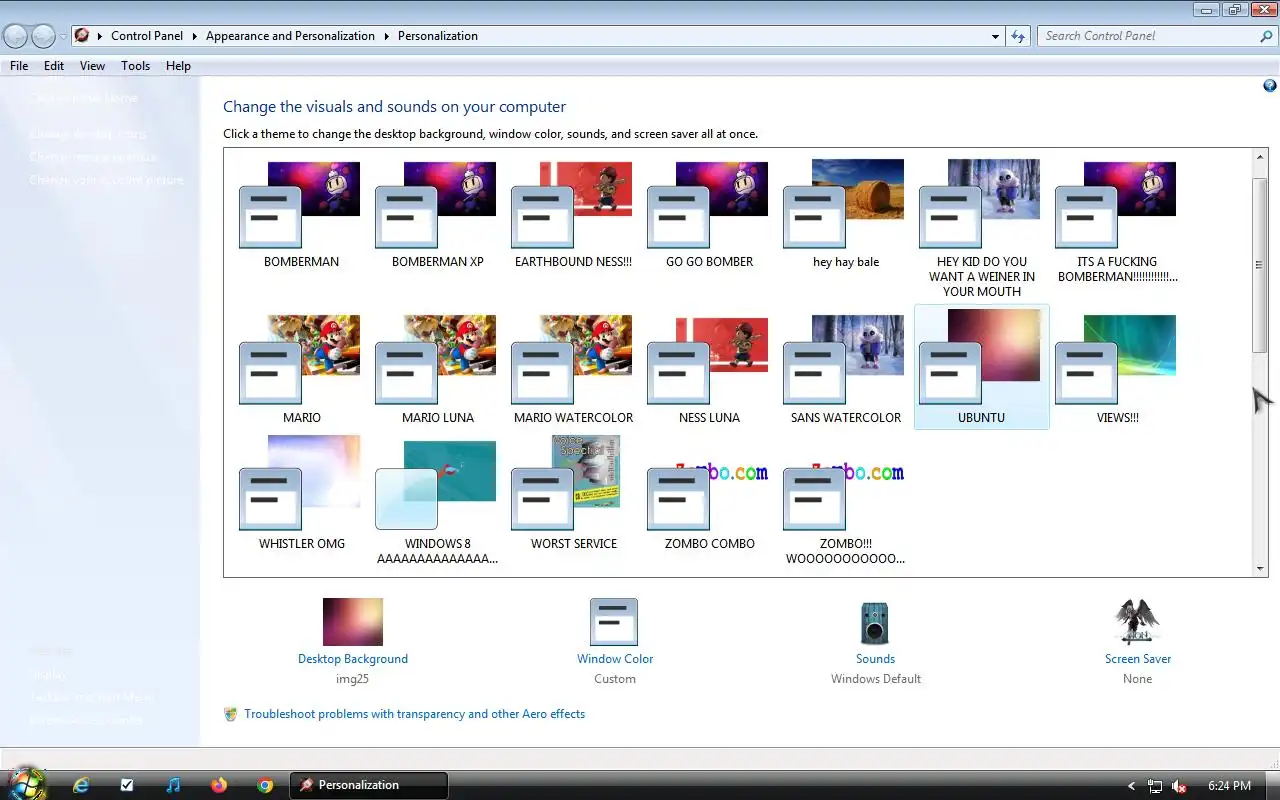Expand arrow after Appearance and Personalization breadcrumb
1280x800 pixels.
coord(387,36)
